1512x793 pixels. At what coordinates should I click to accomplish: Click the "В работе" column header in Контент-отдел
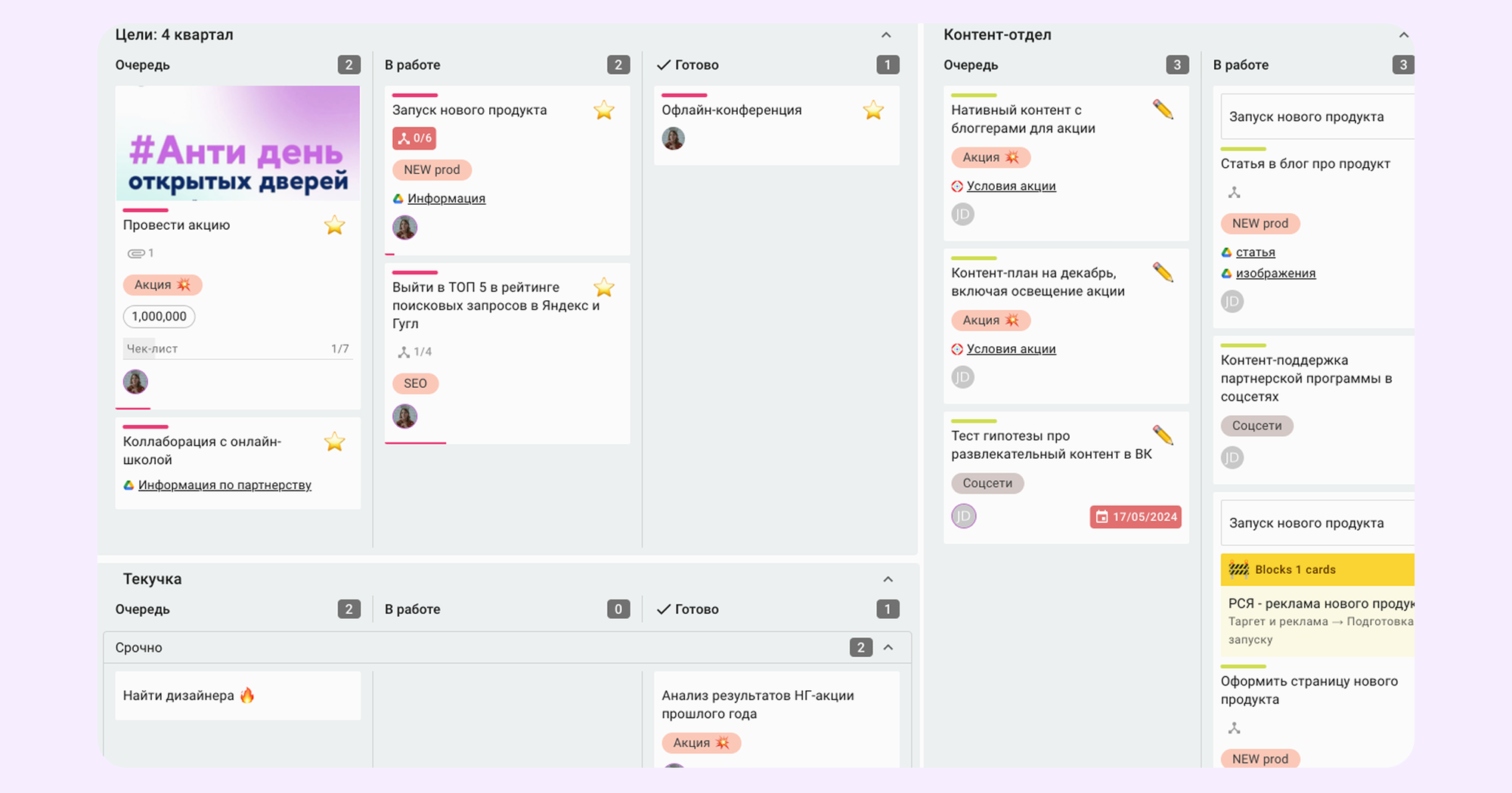(1241, 65)
